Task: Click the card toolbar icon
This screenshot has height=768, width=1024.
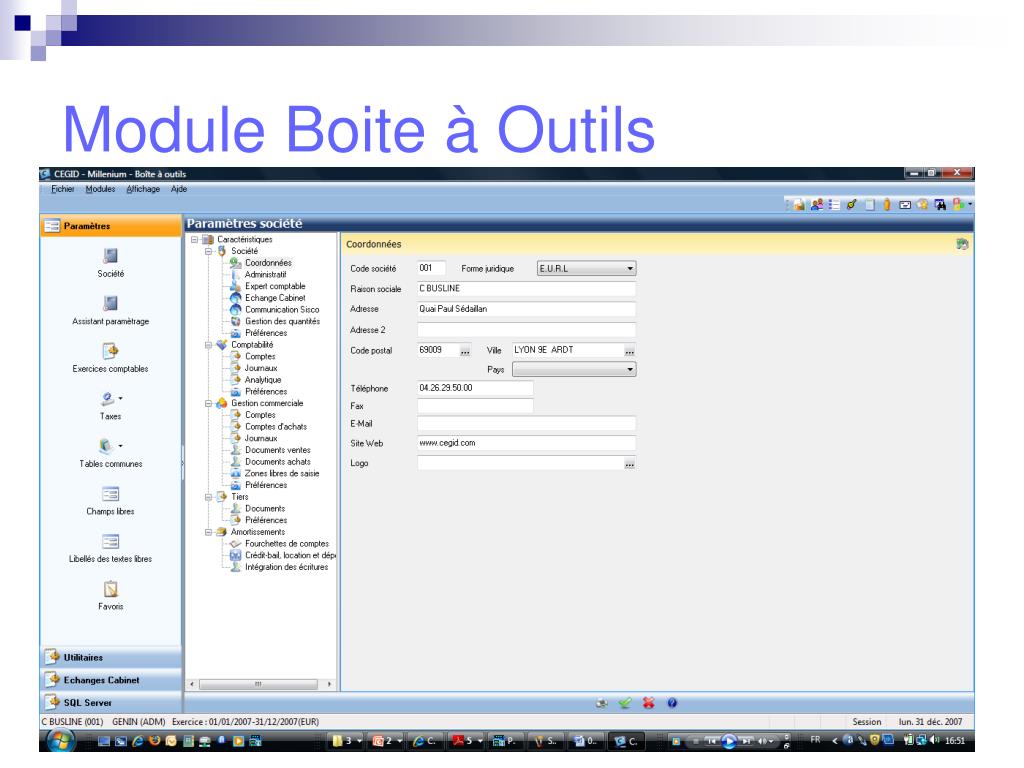Action: click(x=905, y=205)
